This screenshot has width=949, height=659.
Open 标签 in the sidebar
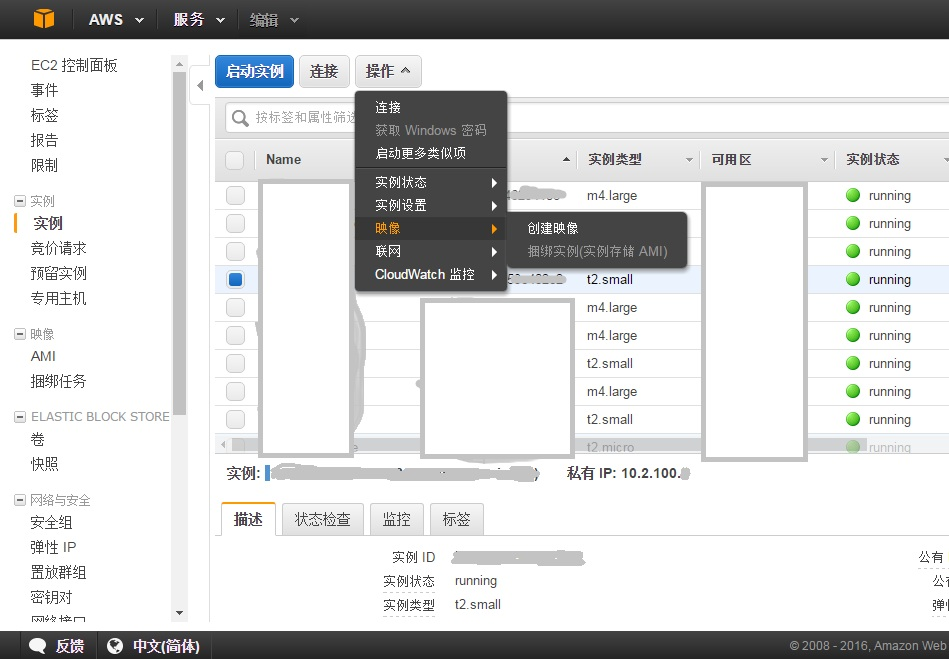click(x=44, y=115)
